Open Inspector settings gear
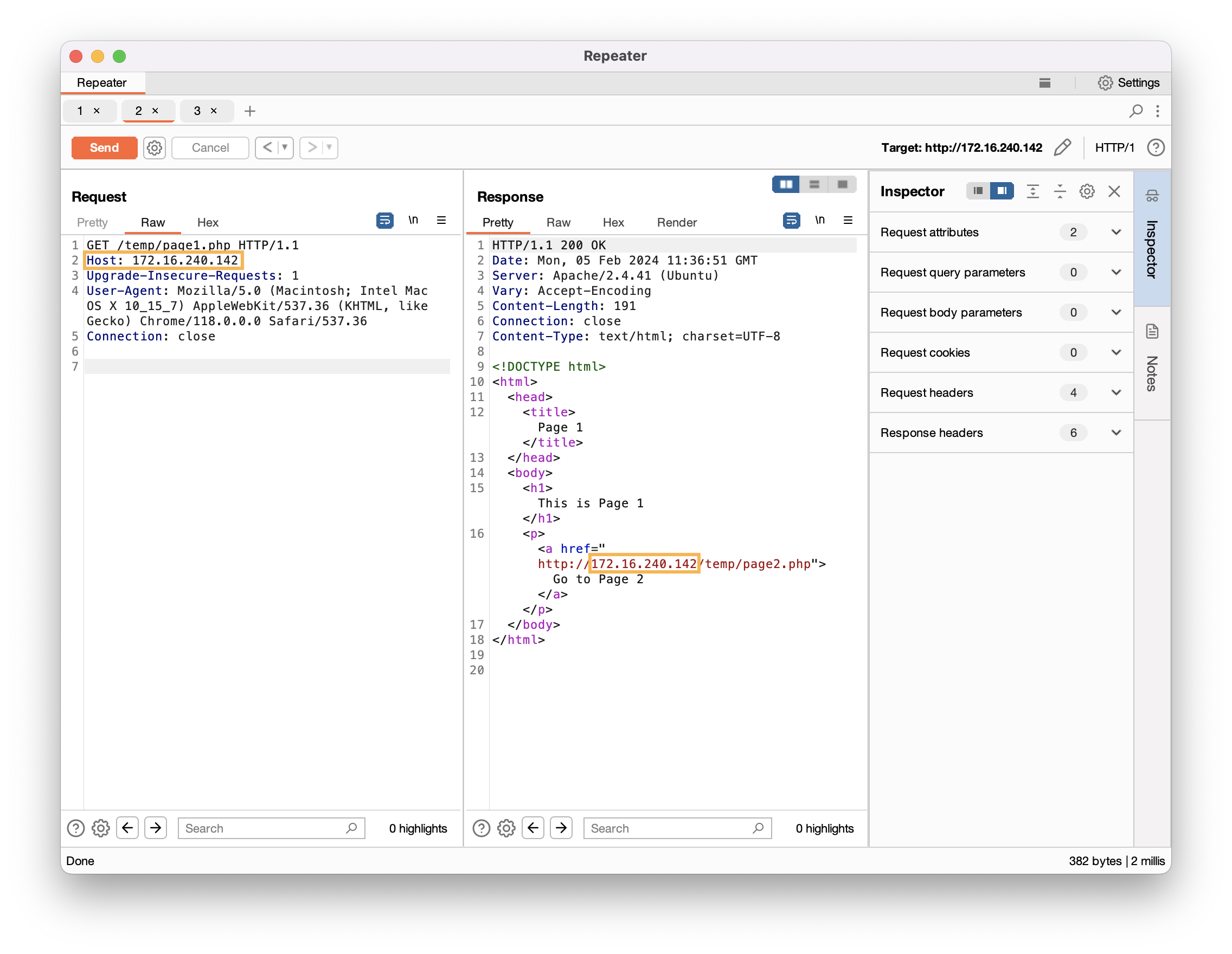The width and height of the screenshot is (1232, 954). (x=1087, y=192)
